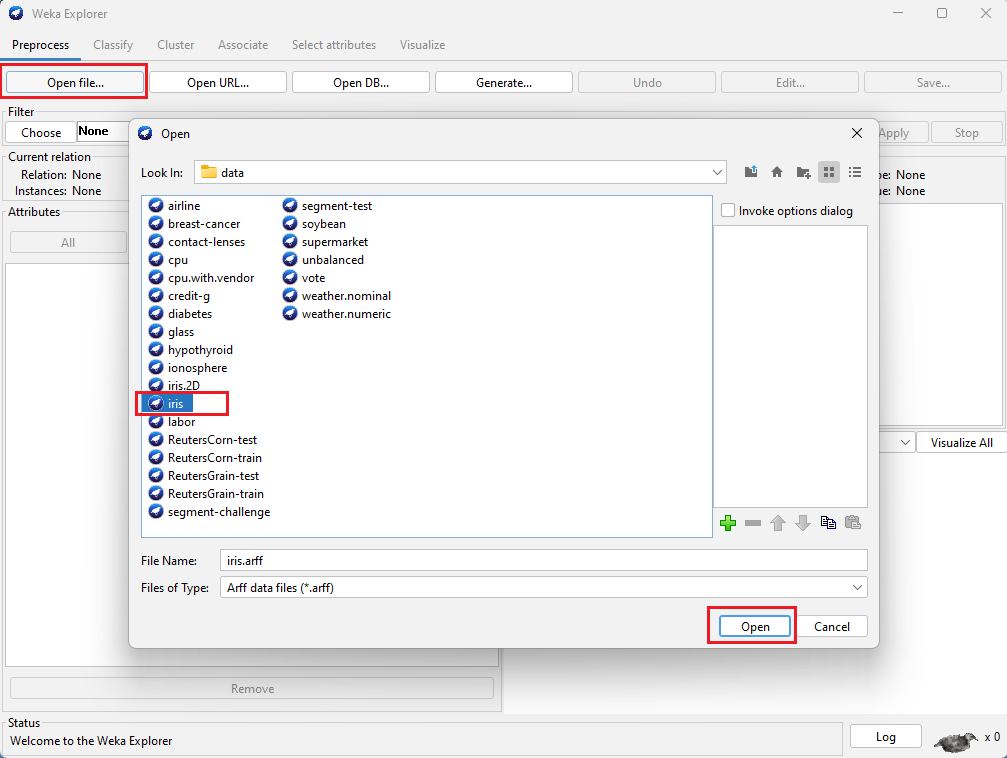
Task: Switch to details list view in file chooser
Action: [x=855, y=172]
